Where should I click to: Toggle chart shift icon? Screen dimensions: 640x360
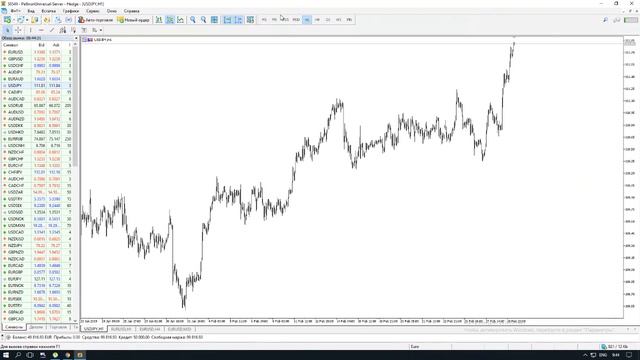click(x=238, y=20)
